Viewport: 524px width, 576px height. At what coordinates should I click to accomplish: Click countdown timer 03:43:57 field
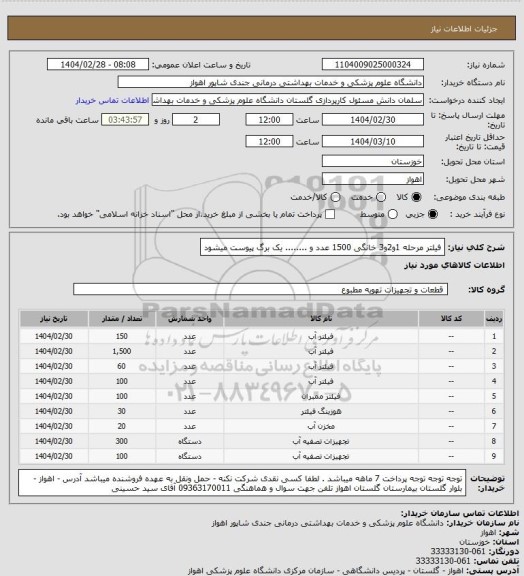[125, 120]
